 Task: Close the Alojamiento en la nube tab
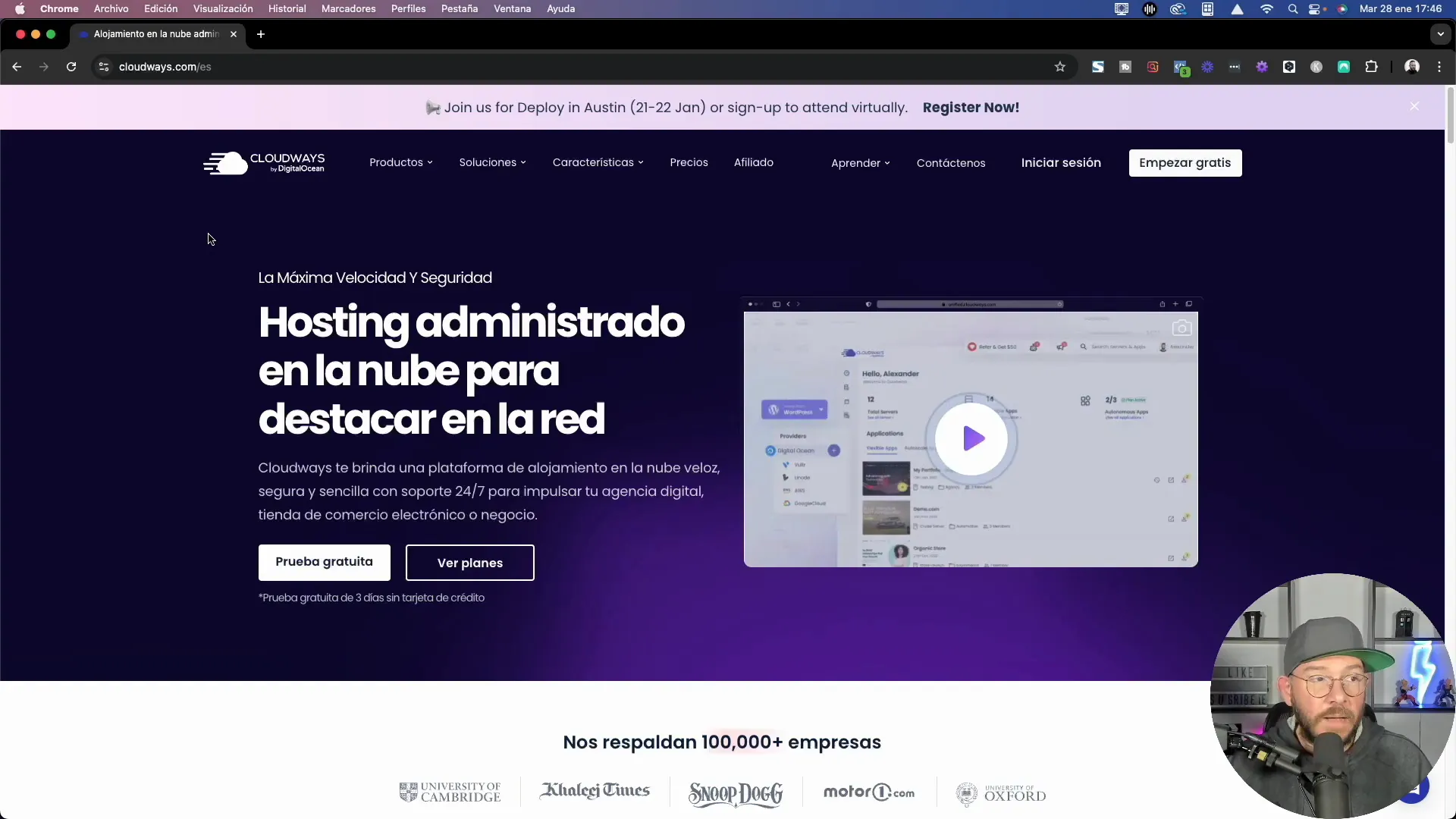tap(234, 34)
